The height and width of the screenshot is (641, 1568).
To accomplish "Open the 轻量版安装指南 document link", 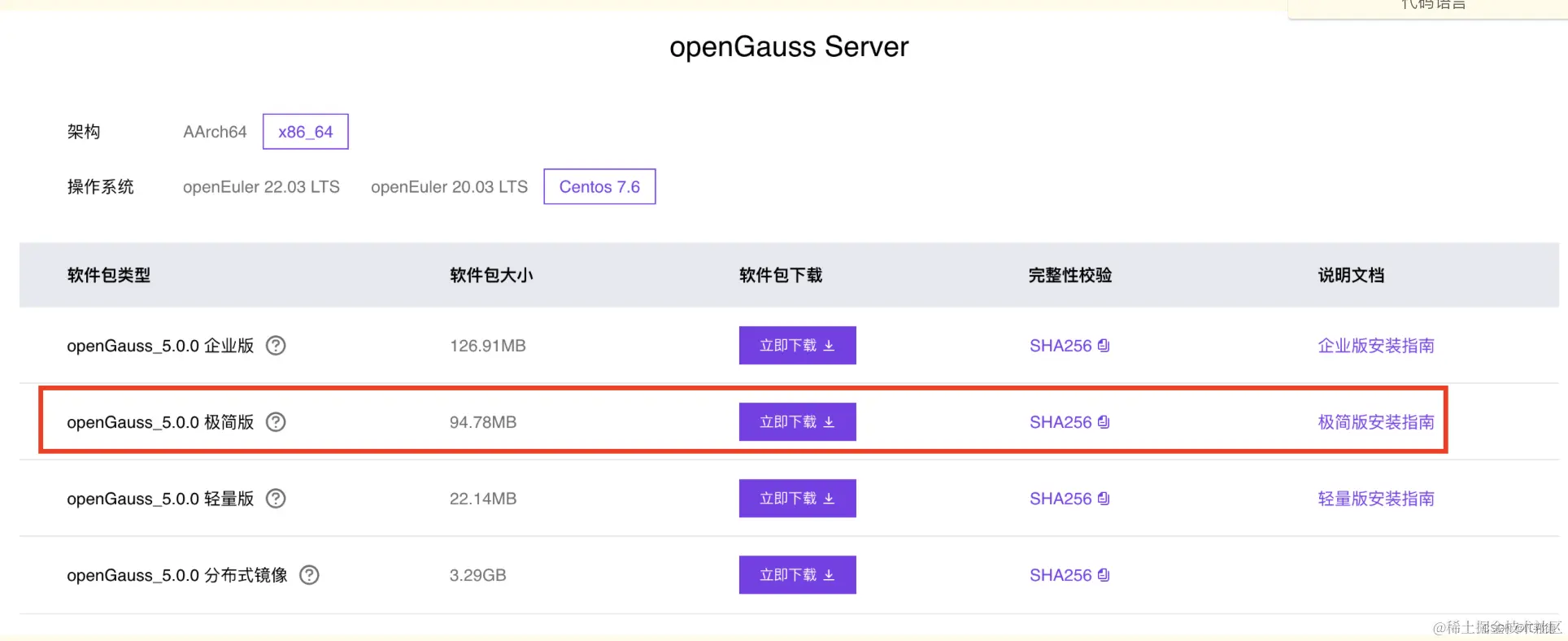I will point(1376,499).
